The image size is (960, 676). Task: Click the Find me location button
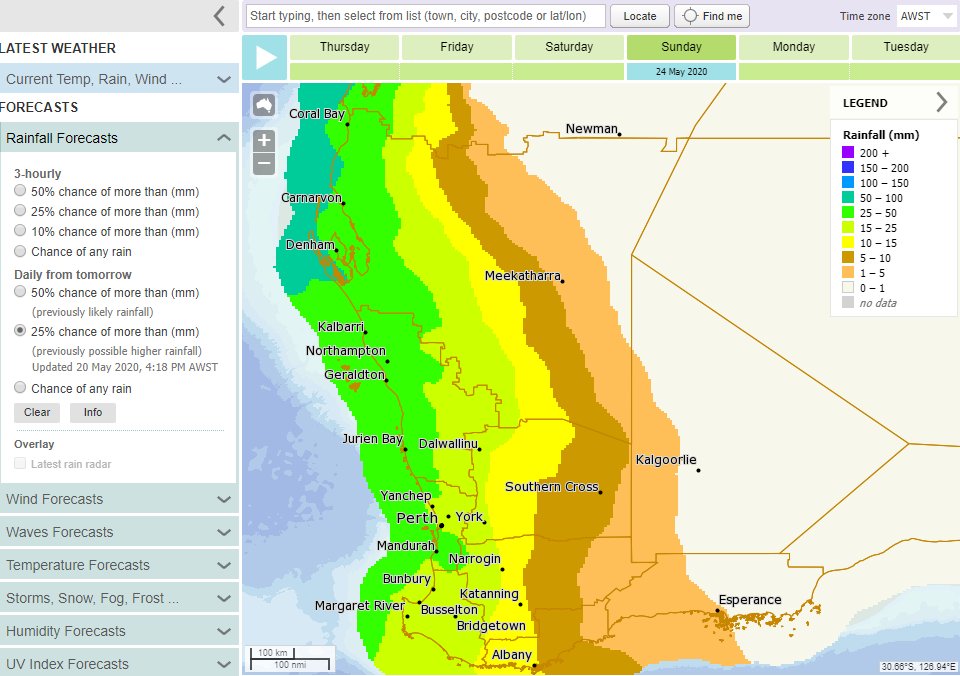(x=712, y=16)
